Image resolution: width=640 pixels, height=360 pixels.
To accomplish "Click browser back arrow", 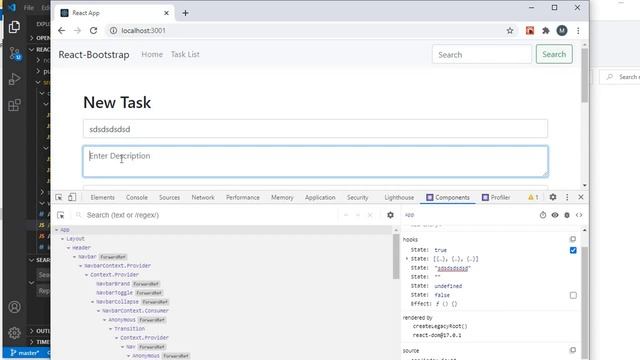I will pyautogui.click(x=62, y=31).
